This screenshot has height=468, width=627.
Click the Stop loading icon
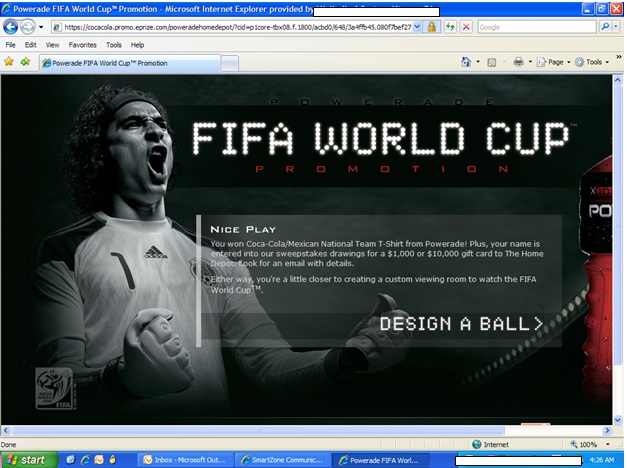point(466,27)
